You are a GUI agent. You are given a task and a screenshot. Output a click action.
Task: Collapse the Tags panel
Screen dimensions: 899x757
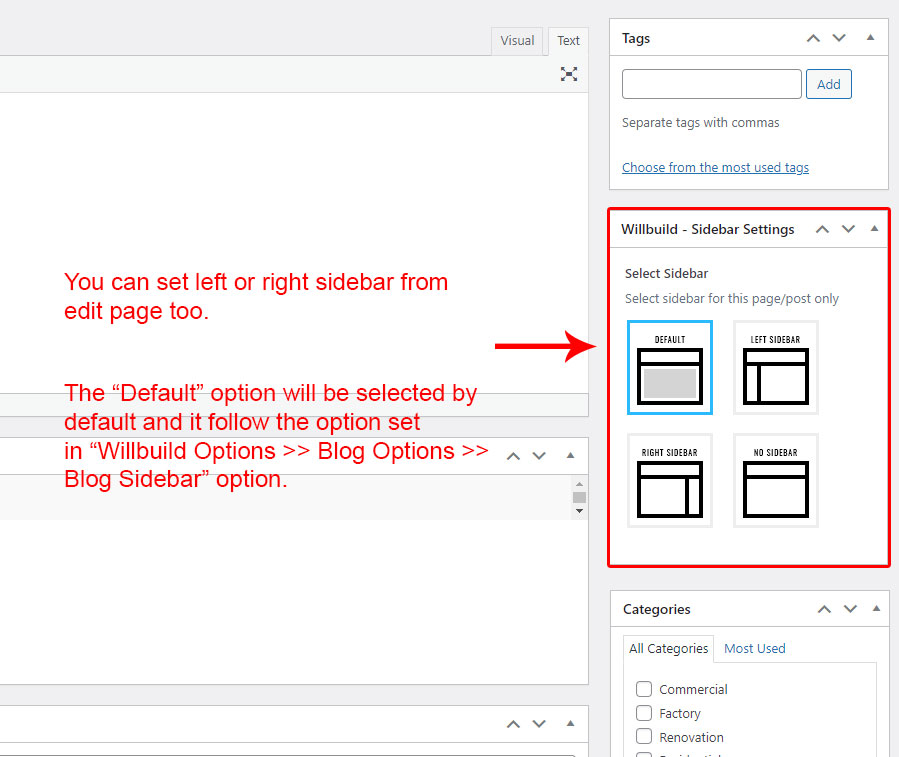click(870, 38)
